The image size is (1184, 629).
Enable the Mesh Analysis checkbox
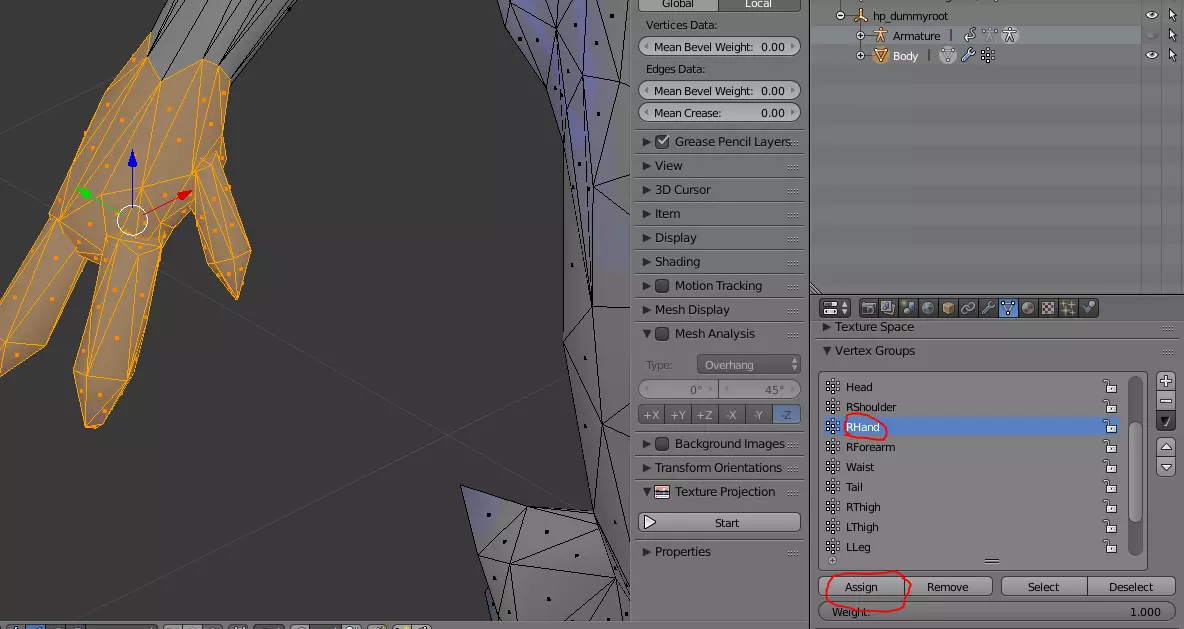point(662,334)
